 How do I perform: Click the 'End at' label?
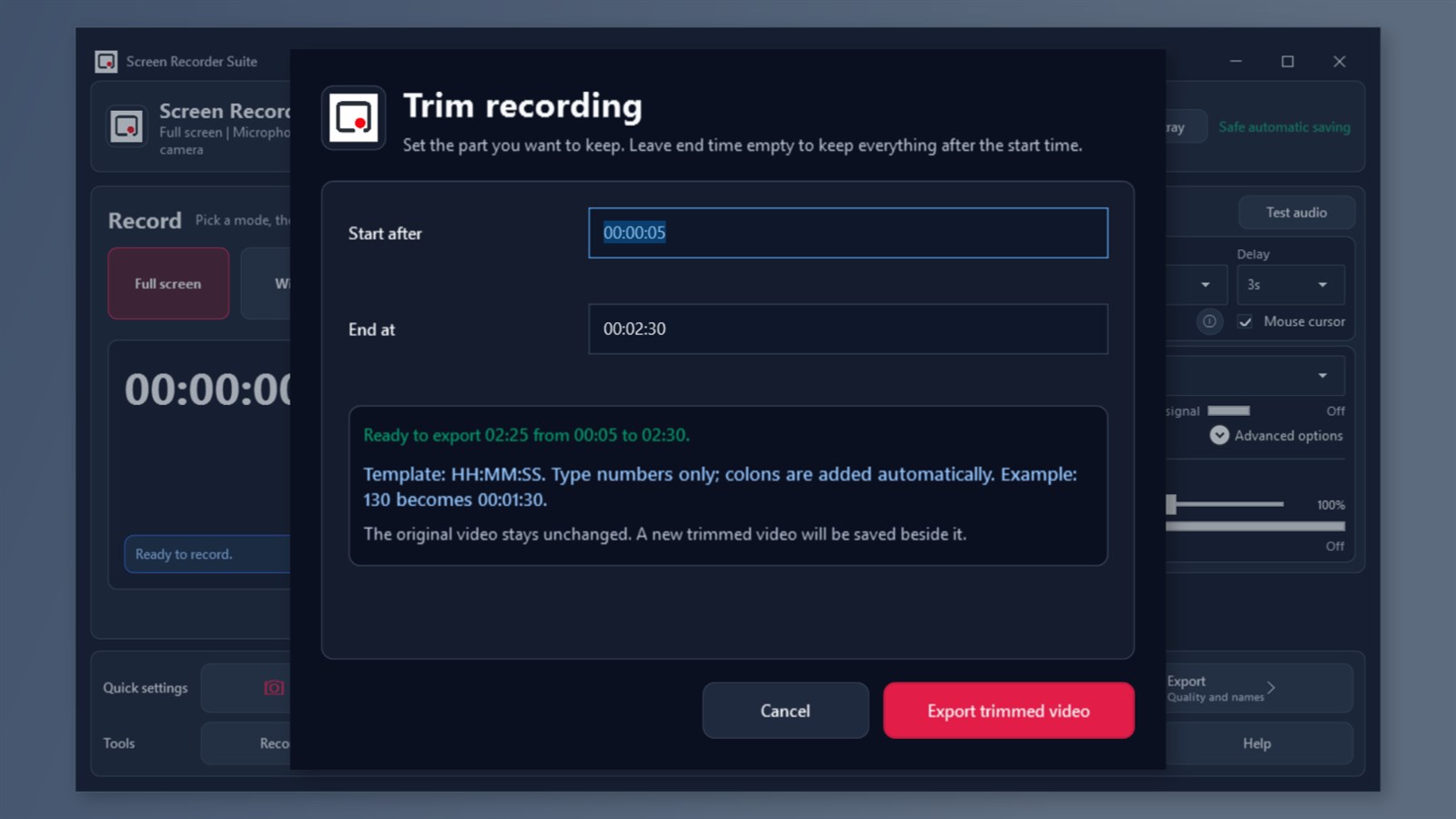pyautogui.click(x=371, y=329)
